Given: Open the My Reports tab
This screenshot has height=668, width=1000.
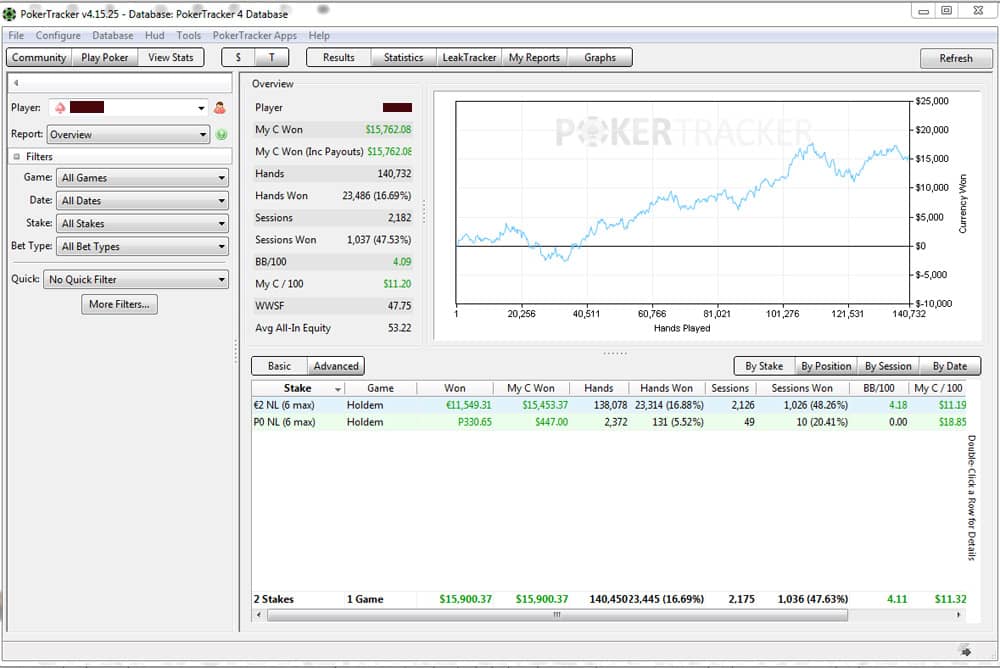Looking at the screenshot, I should 534,57.
